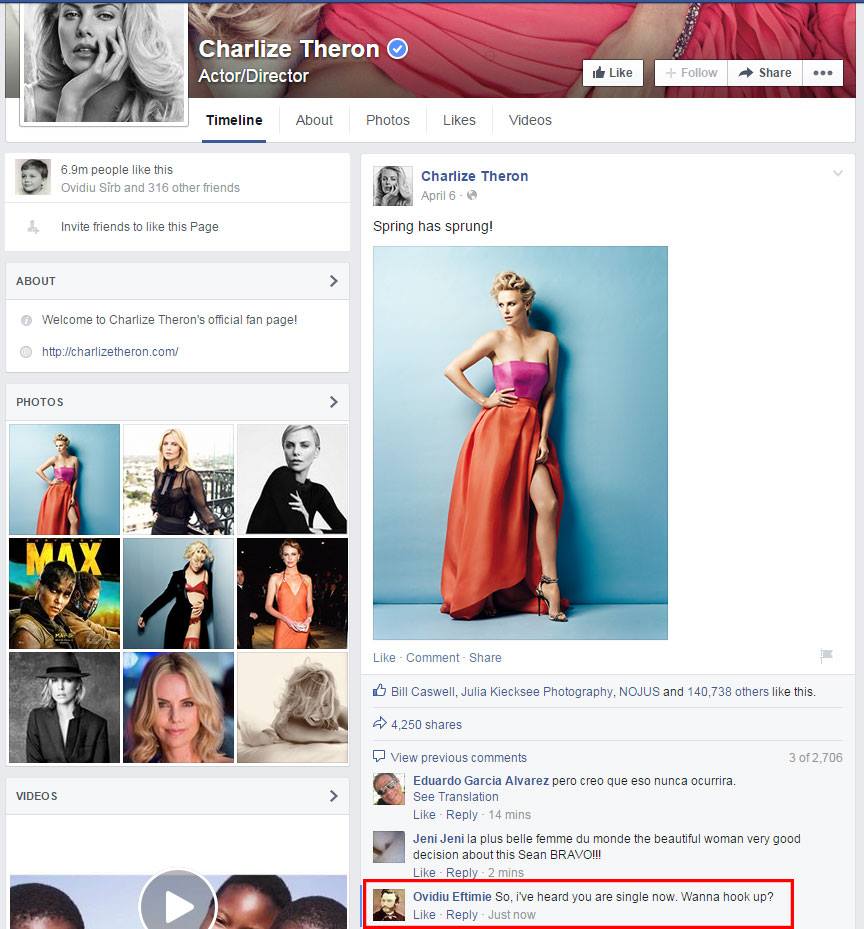Click View previous comments

tap(459, 758)
